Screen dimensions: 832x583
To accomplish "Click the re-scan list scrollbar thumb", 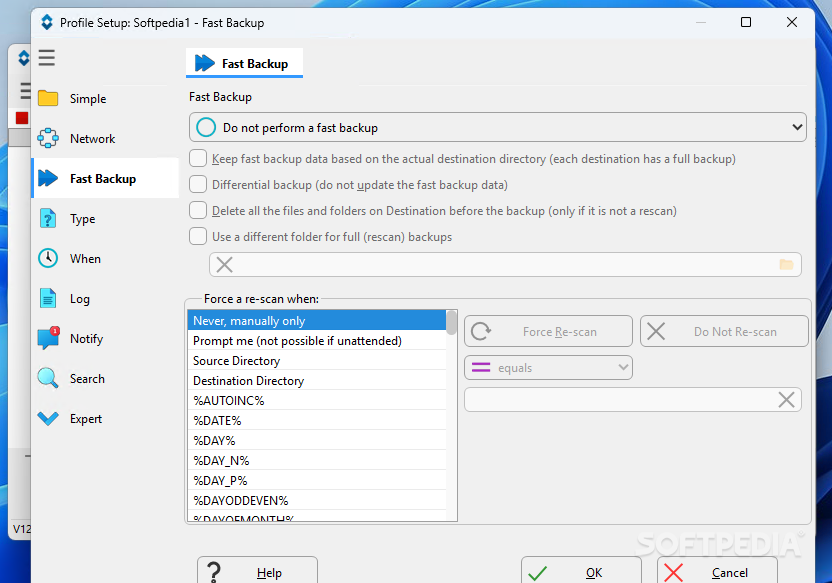I will click(452, 323).
